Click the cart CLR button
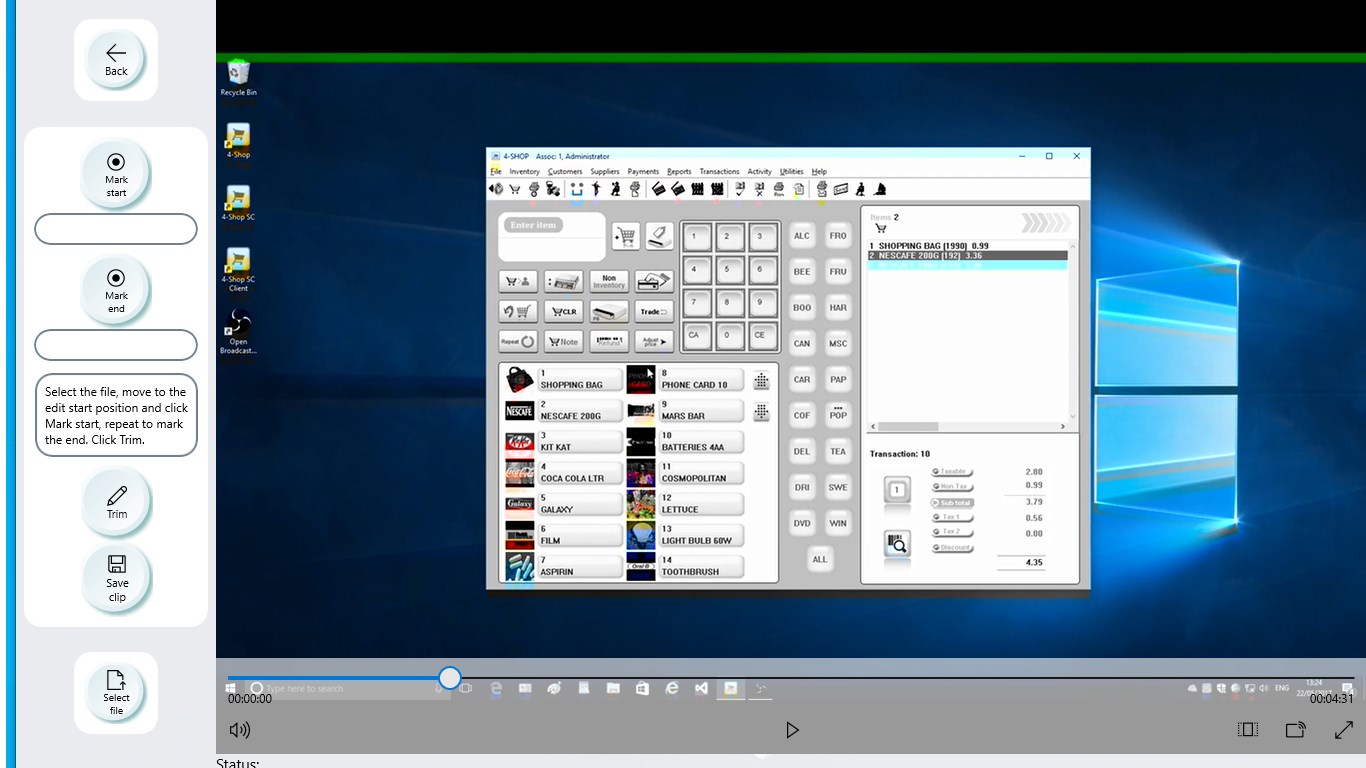 click(563, 312)
